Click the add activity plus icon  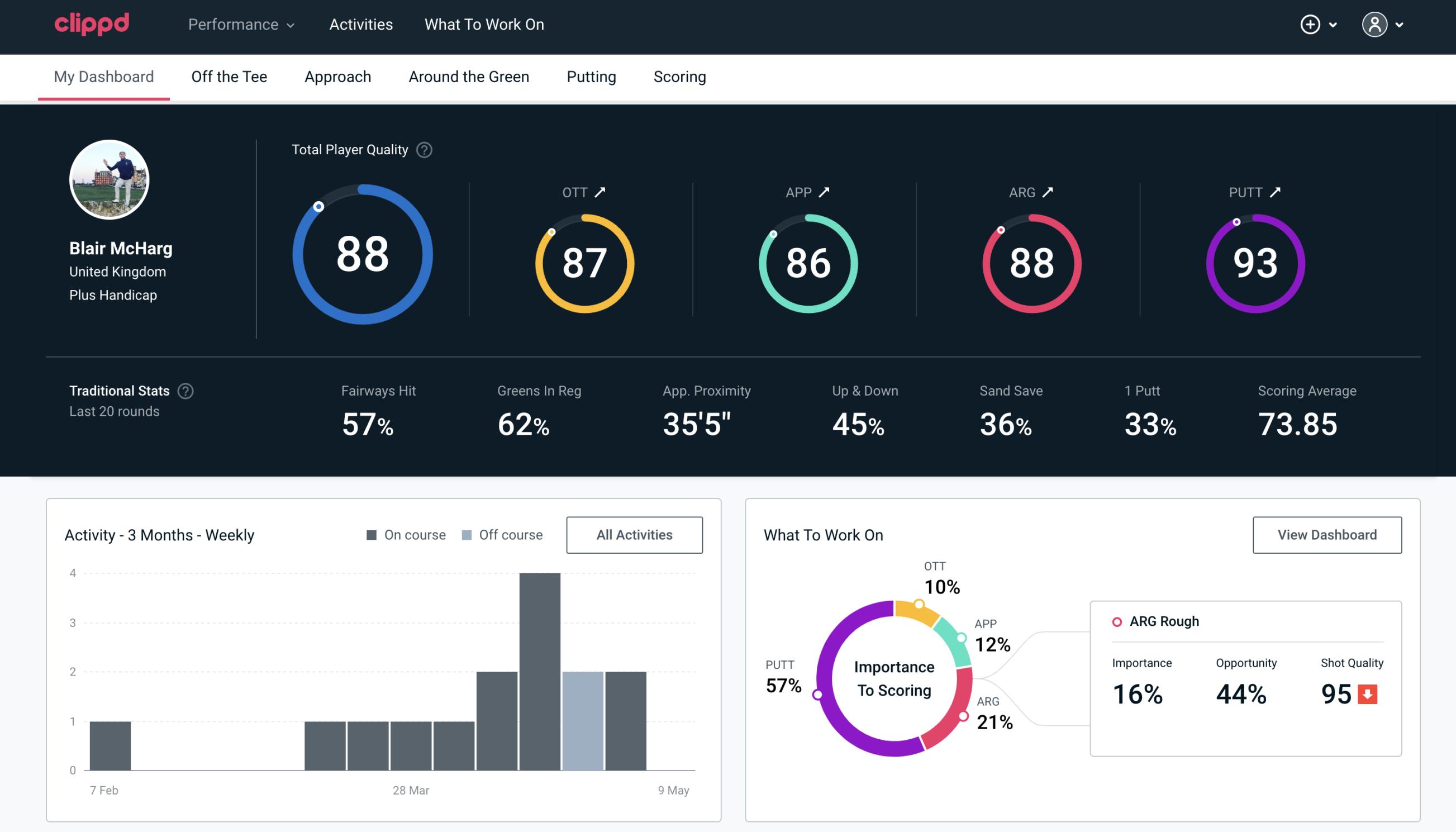click(x=1311, y=25)
